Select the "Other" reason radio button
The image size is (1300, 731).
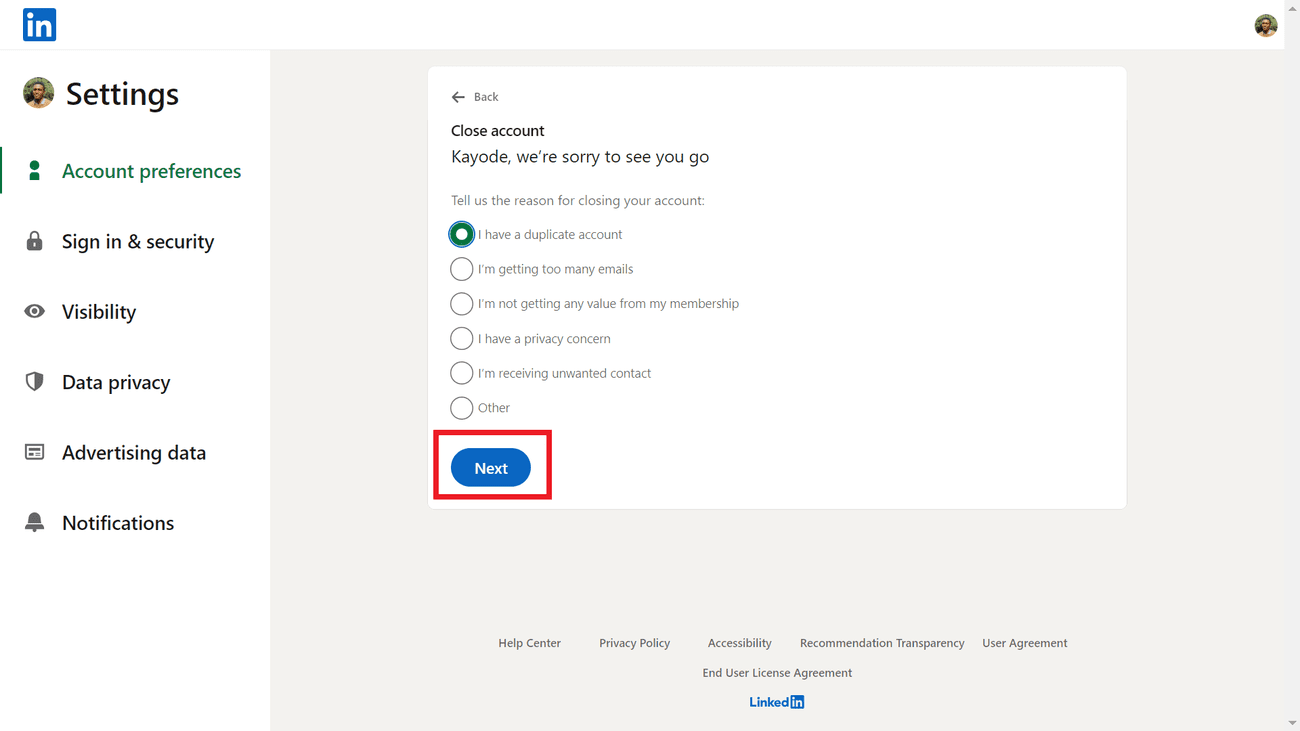coord(461,408)
